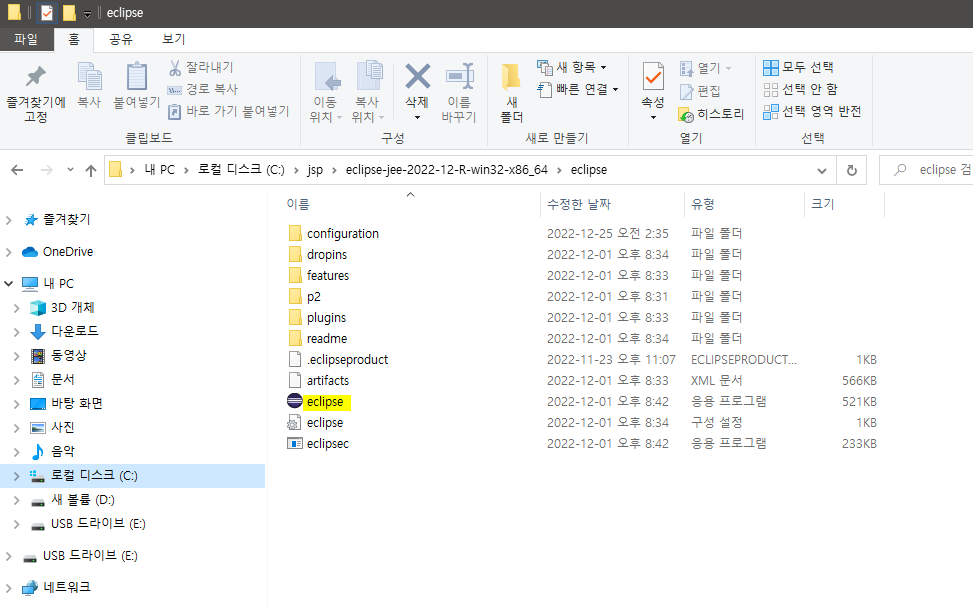Image resolution: width=973 pixels, height=610 pixels.
Task: Open 속성 properties button
Action: pos(653,92)
